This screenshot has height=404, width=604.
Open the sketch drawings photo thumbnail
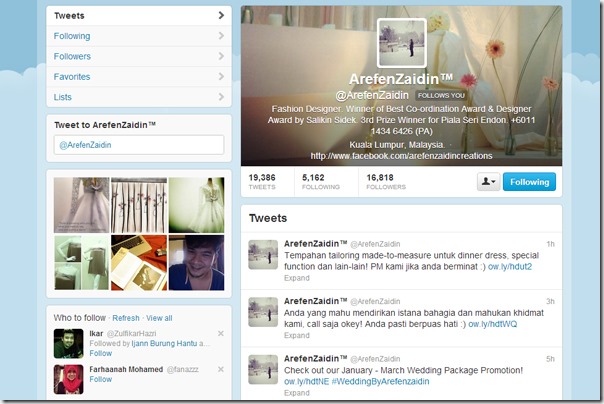coord(139,205)
